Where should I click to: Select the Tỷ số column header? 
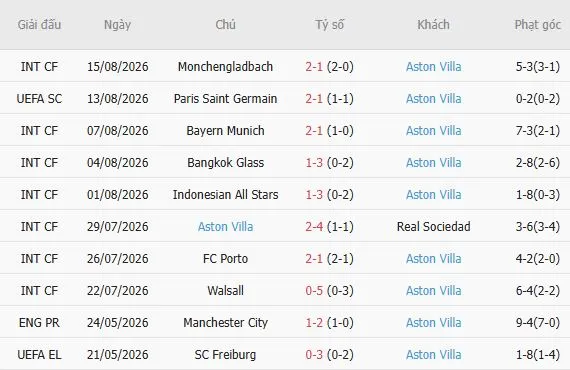329,25
